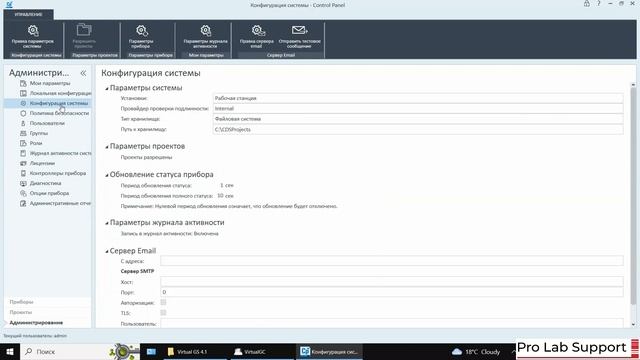Screen dimensions: 640x360
Task: Collapse the Параметры журнала активности section
Action: tap(107, 223)
